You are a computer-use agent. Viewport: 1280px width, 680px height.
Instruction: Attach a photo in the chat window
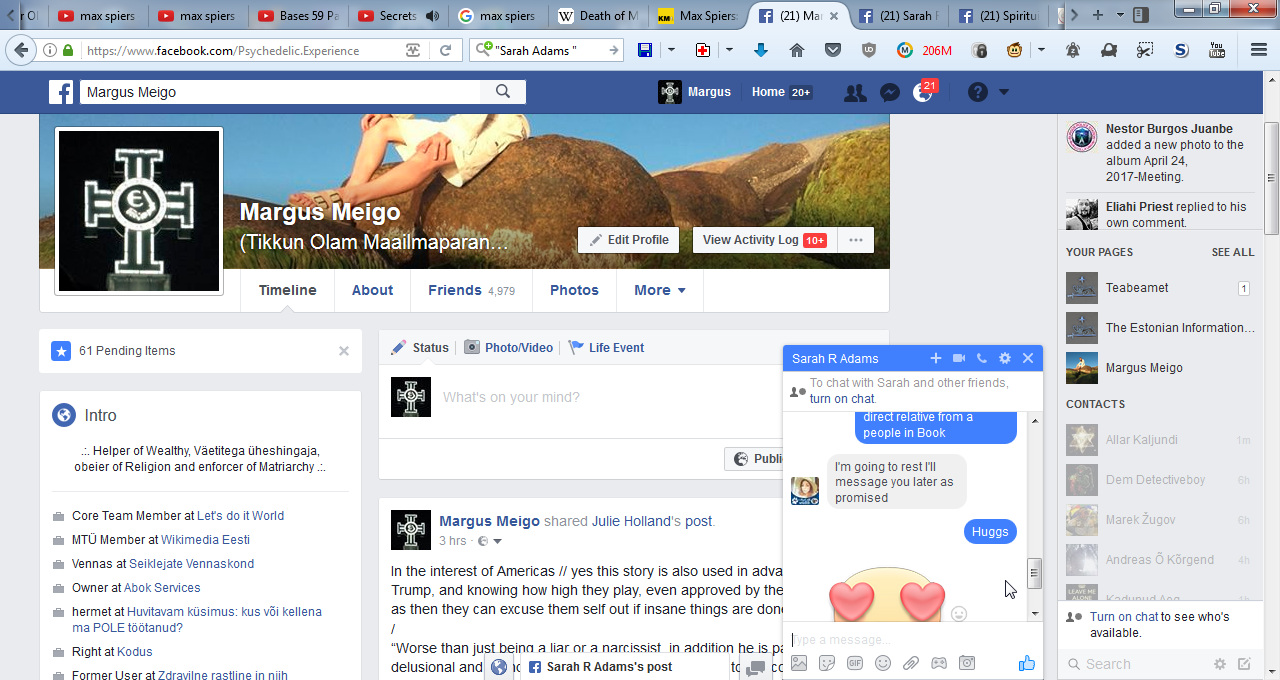click(x=799, y=663)
